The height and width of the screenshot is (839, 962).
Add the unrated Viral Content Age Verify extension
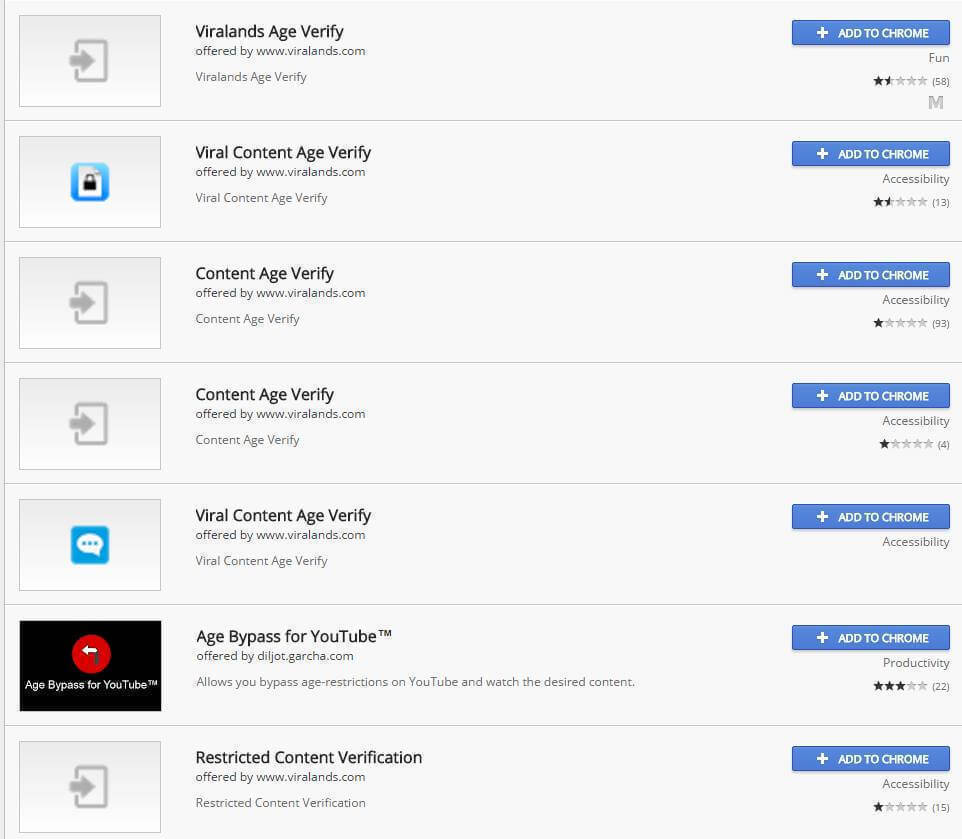pos(871,517)
